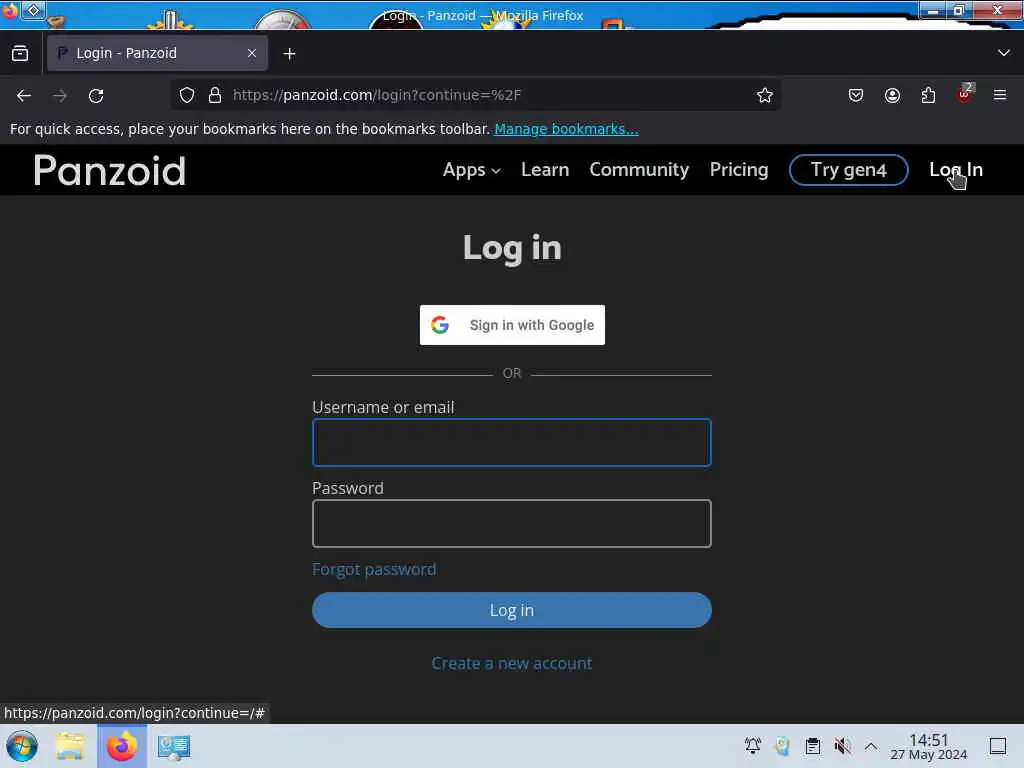Click Log In in the top navigation
The height and width of the screenshot is (768, 1024).
(x=955, y=170)
